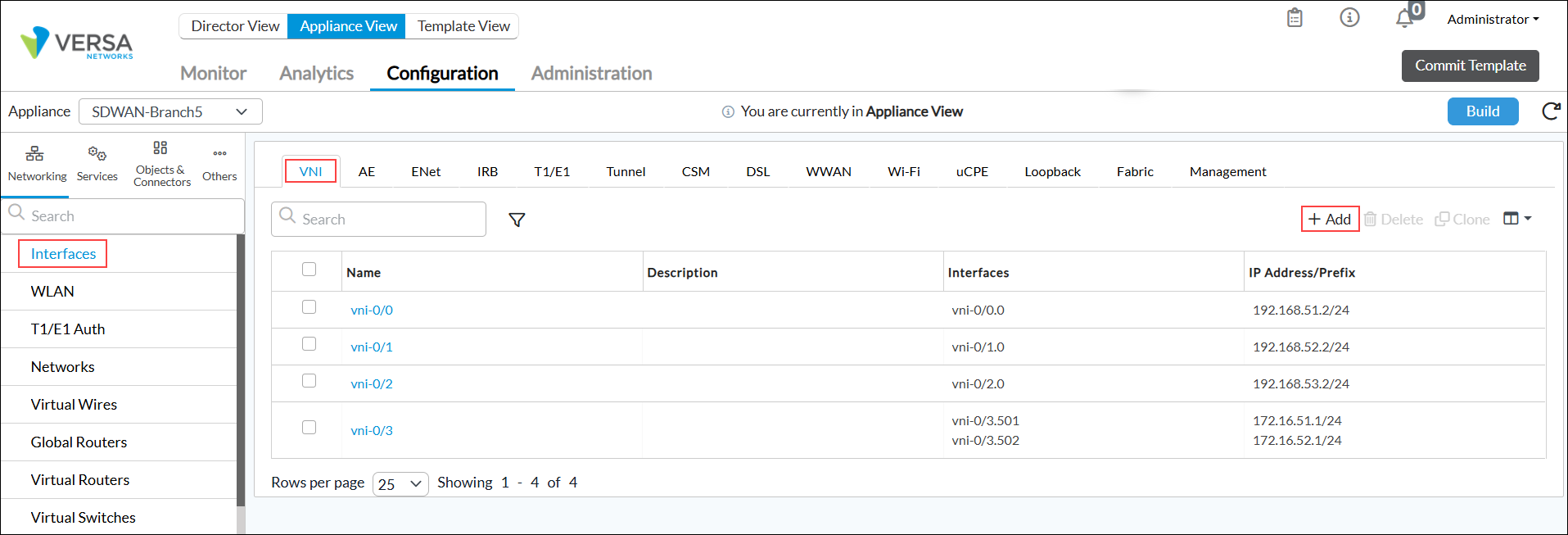This screenshot has height=535, width=1568.
Task: Check the vni-0/1 row checkbox
Action: point(309,344)
